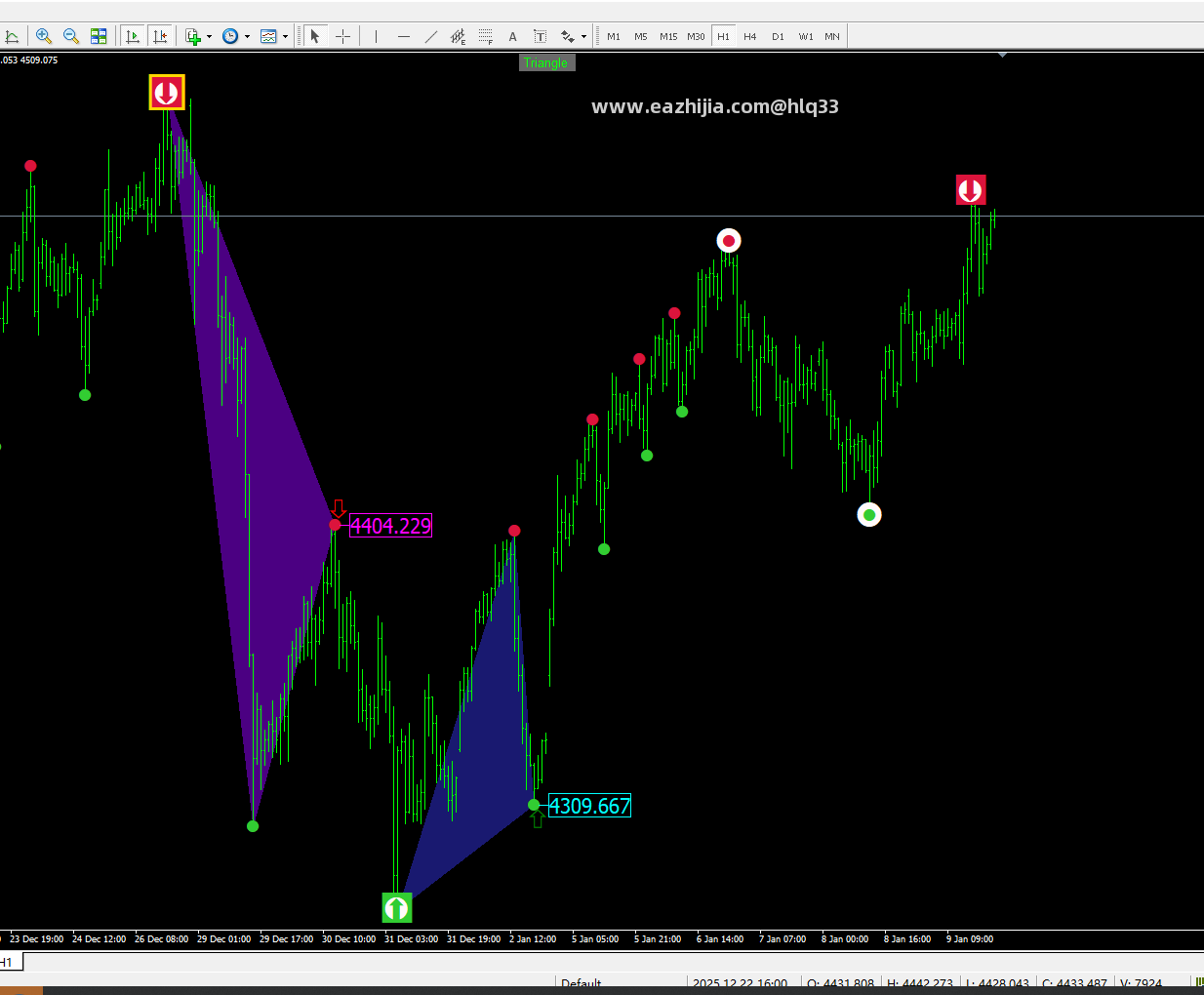Expand the arrows objects dropdown arrow
1204x995 pixels.
[x=583, y=37]
